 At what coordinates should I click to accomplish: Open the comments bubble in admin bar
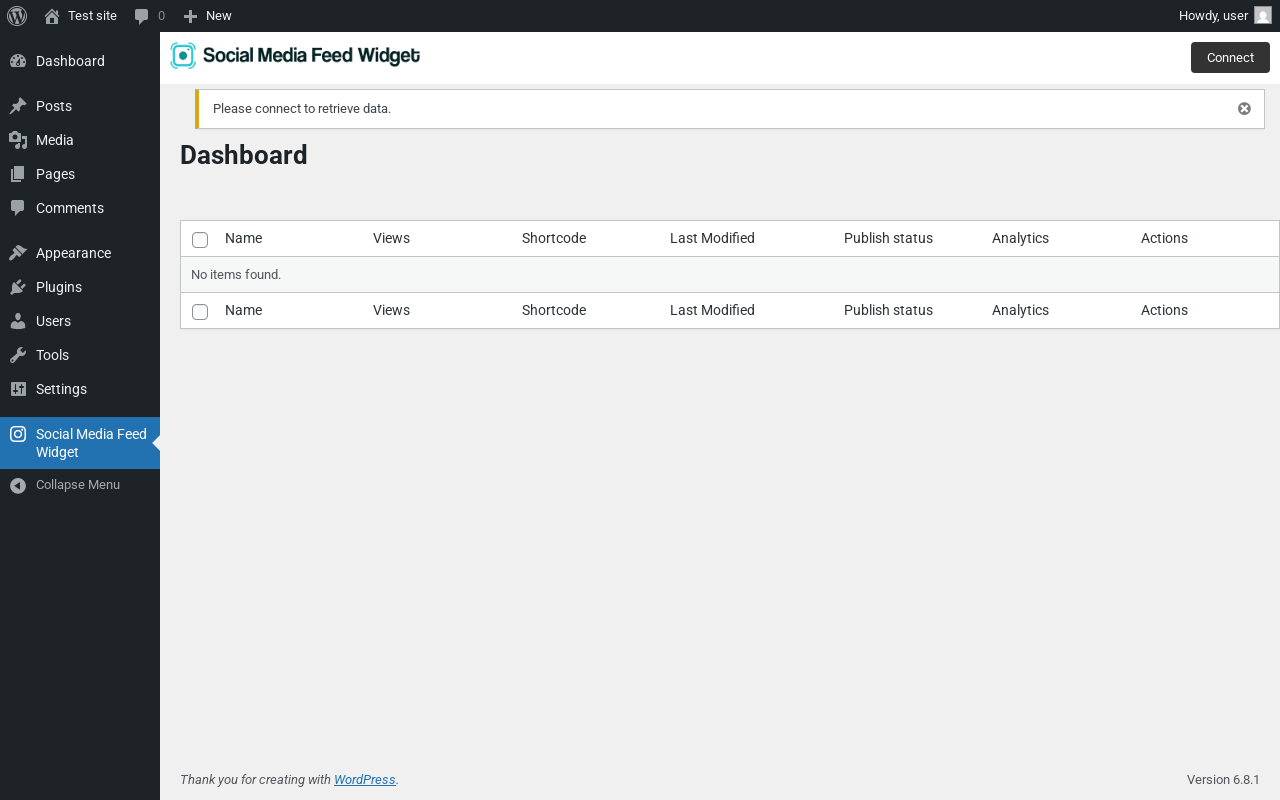[142, 16]
